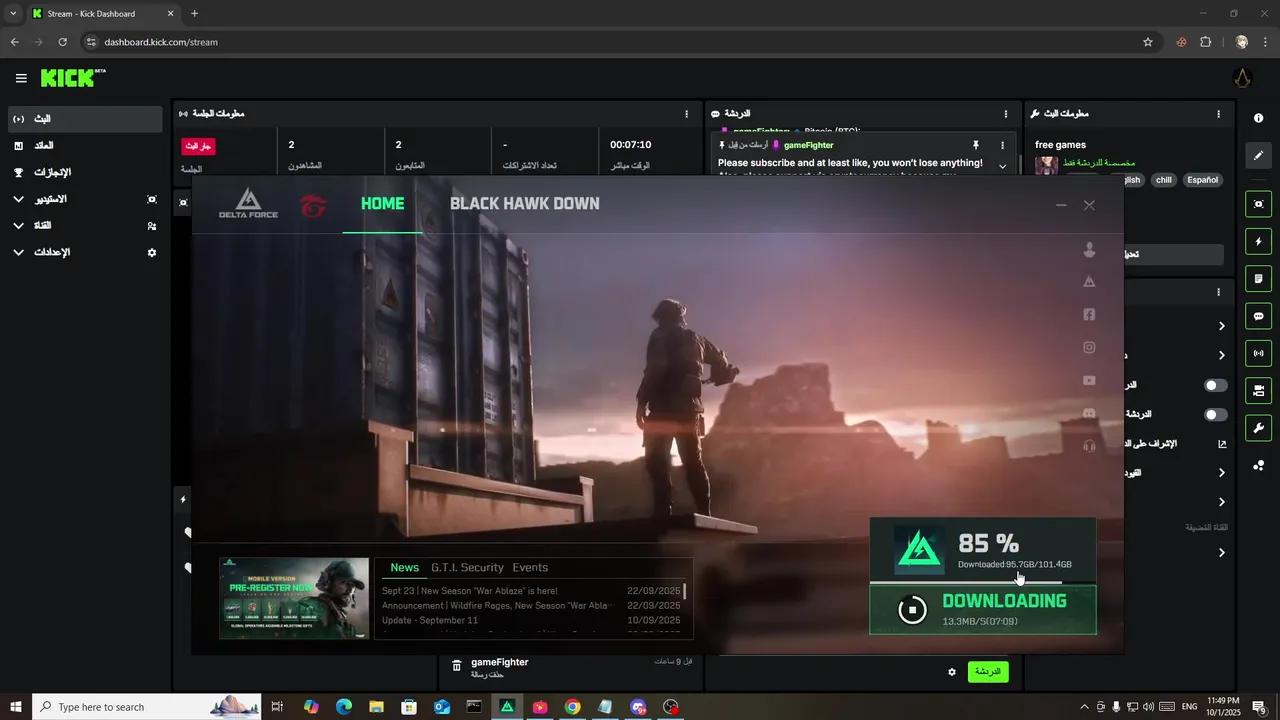Click the stream preview icon in the right dock
1280x720 pixels.
pos(1258,204)
